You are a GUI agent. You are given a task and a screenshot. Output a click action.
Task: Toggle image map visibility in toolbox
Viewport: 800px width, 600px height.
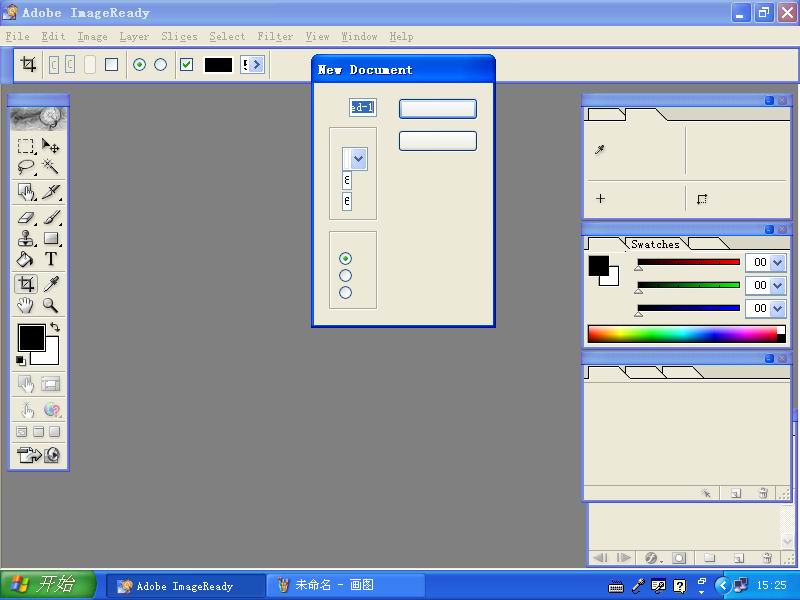pyautogui.click(x=26, y=384)
